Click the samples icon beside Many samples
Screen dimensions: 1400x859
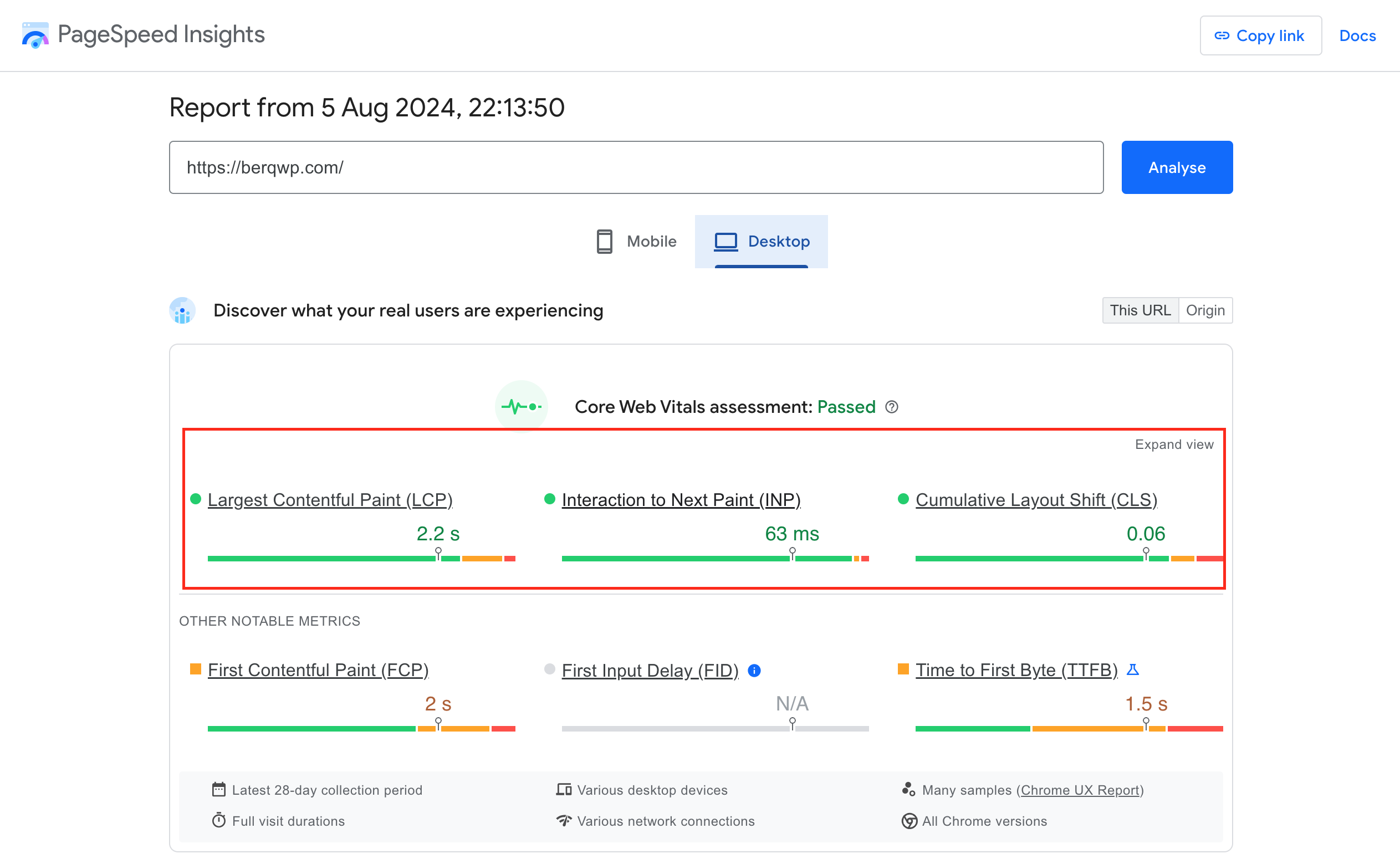pyautogui.click(x=908, y=790)
